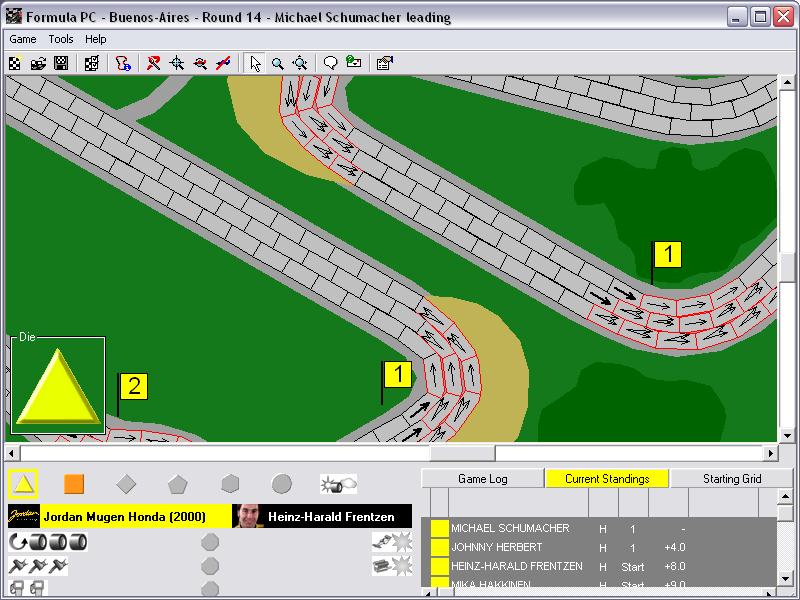The height and width of the screenshot is (600, 800).
Task: Select the grey diamond gear die
Action: [126, 484]
